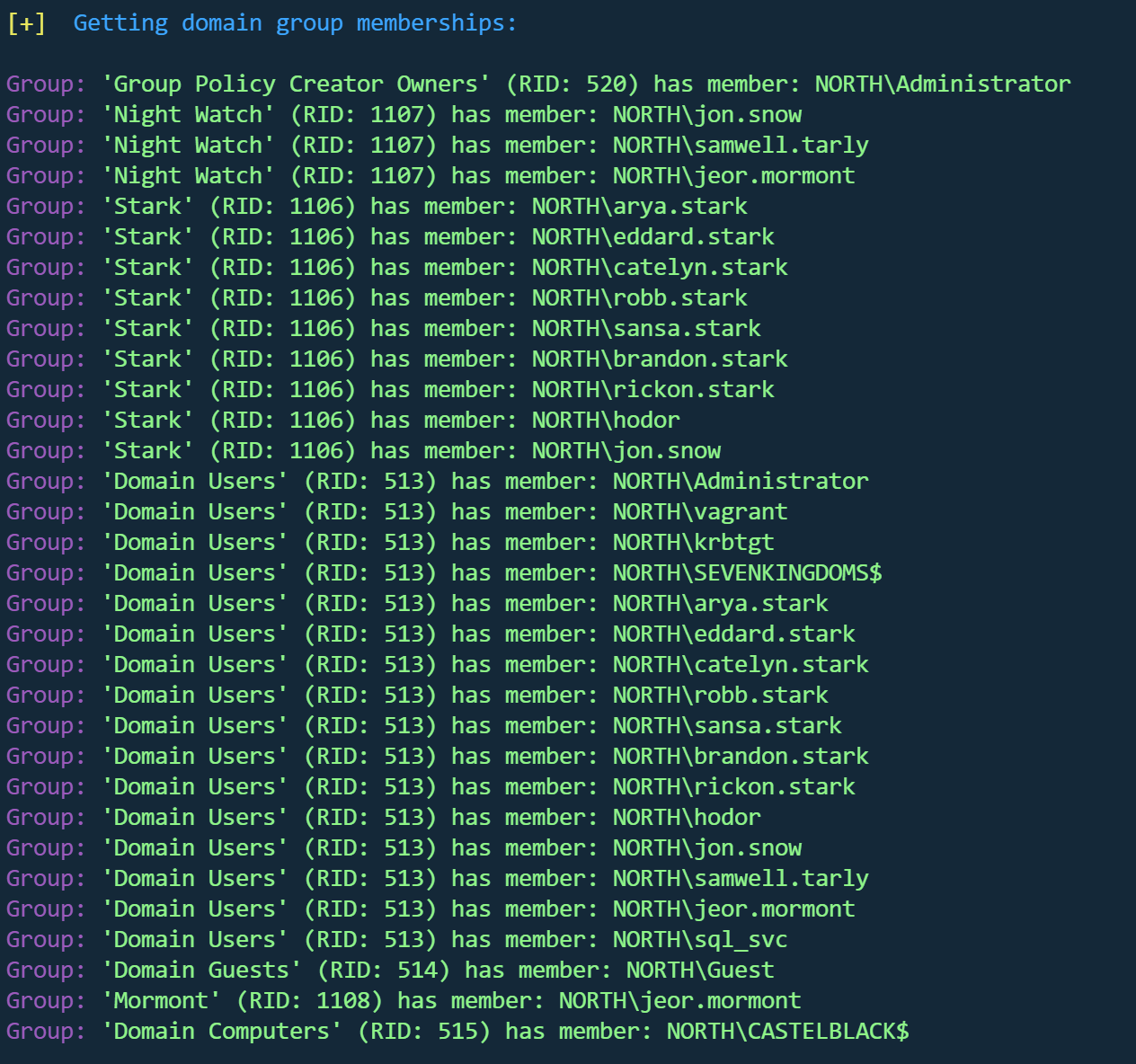
Task: Click the NORTH\SEVENKINGDOMS$ machine account
Action: pyautogui.click(x=747, y=573)
